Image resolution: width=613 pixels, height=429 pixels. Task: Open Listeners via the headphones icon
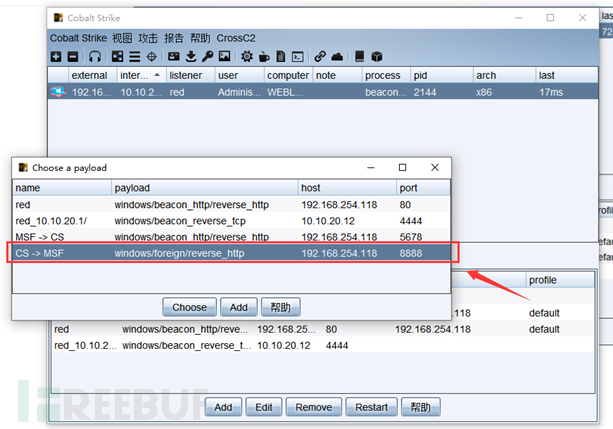pyautogui.click(x=95, y=57)
